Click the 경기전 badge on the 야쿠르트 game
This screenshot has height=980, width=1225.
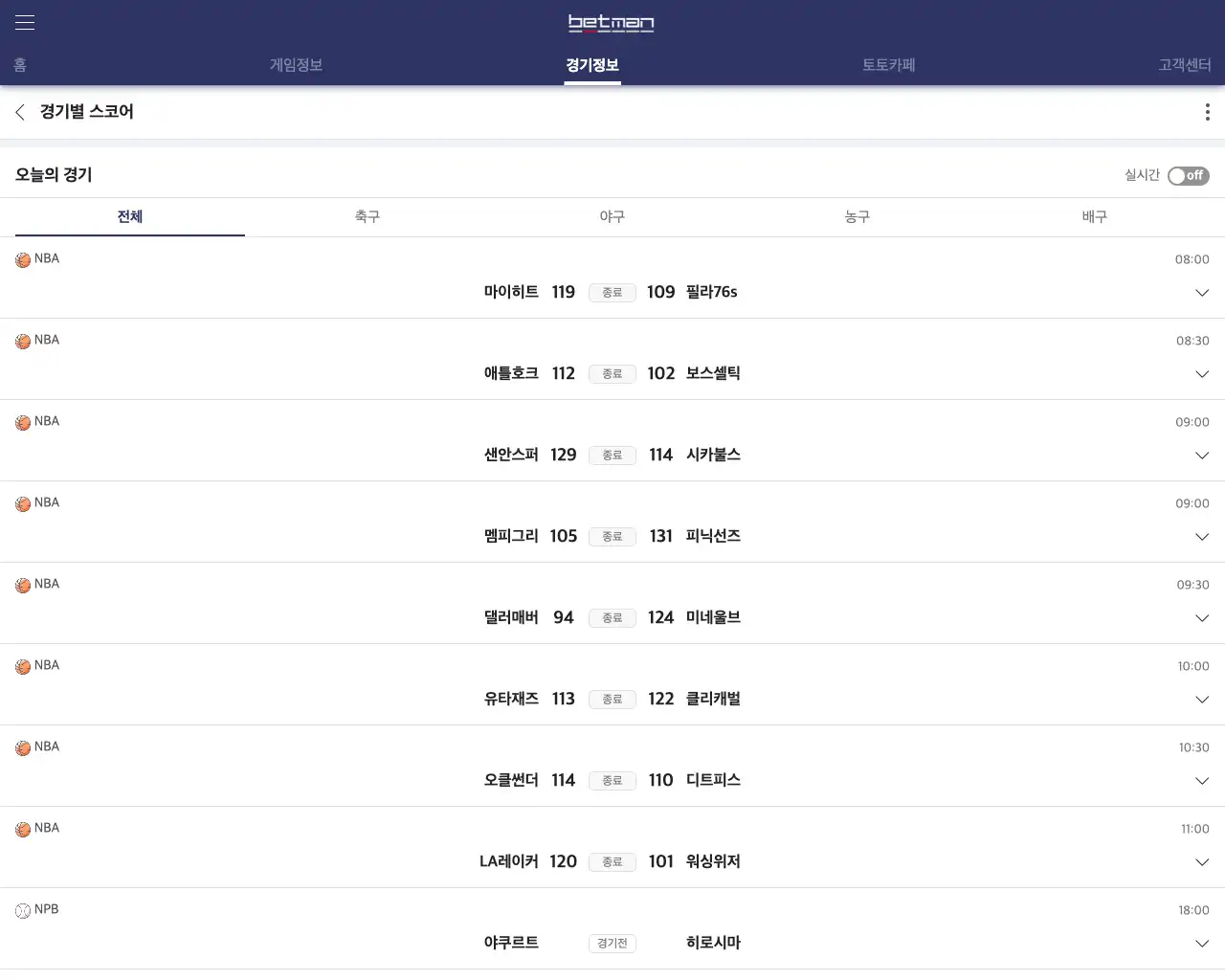click(x=612, y=943)
